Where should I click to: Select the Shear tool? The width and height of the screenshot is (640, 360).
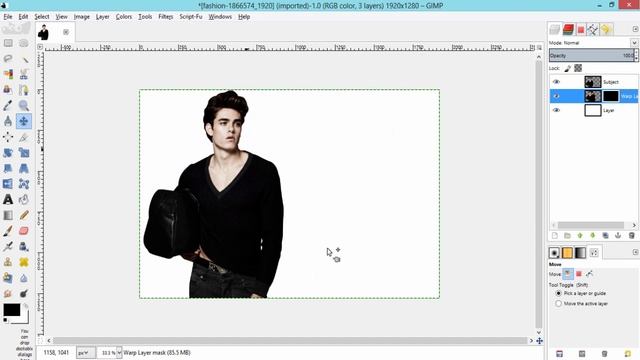8,168
